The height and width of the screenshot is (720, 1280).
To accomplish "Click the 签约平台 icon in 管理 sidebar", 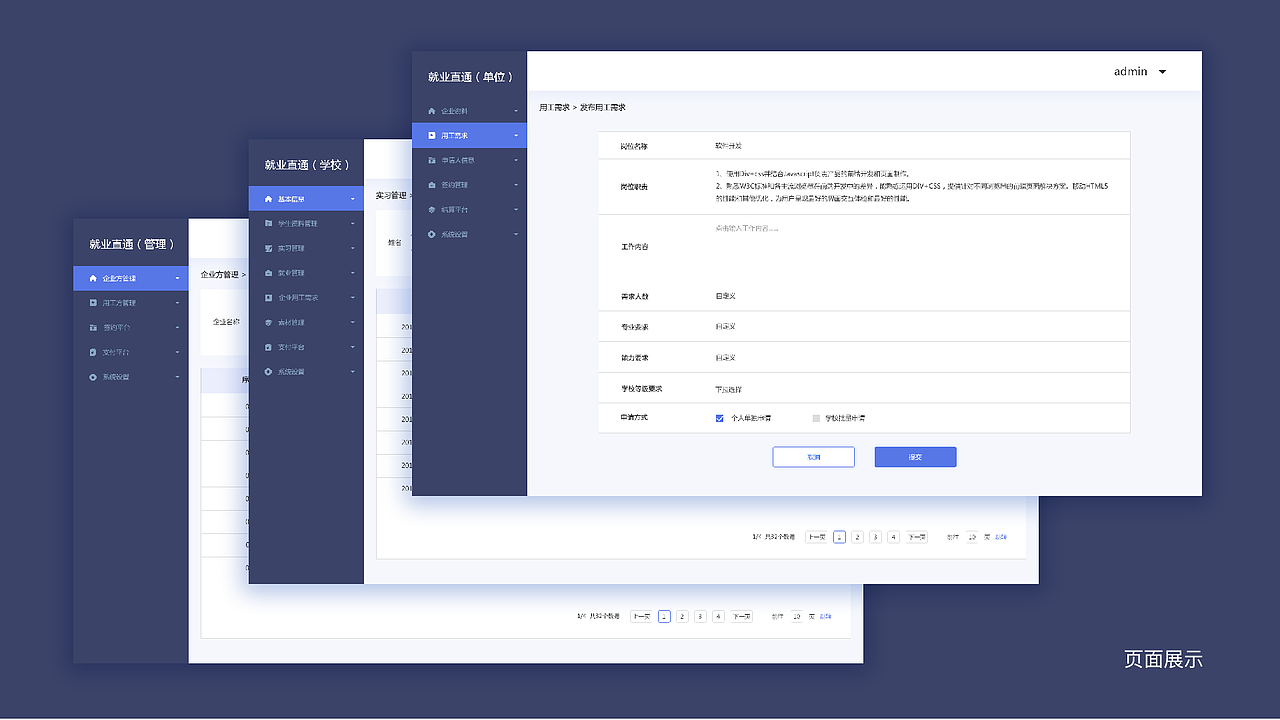I will tap(93, 327).
